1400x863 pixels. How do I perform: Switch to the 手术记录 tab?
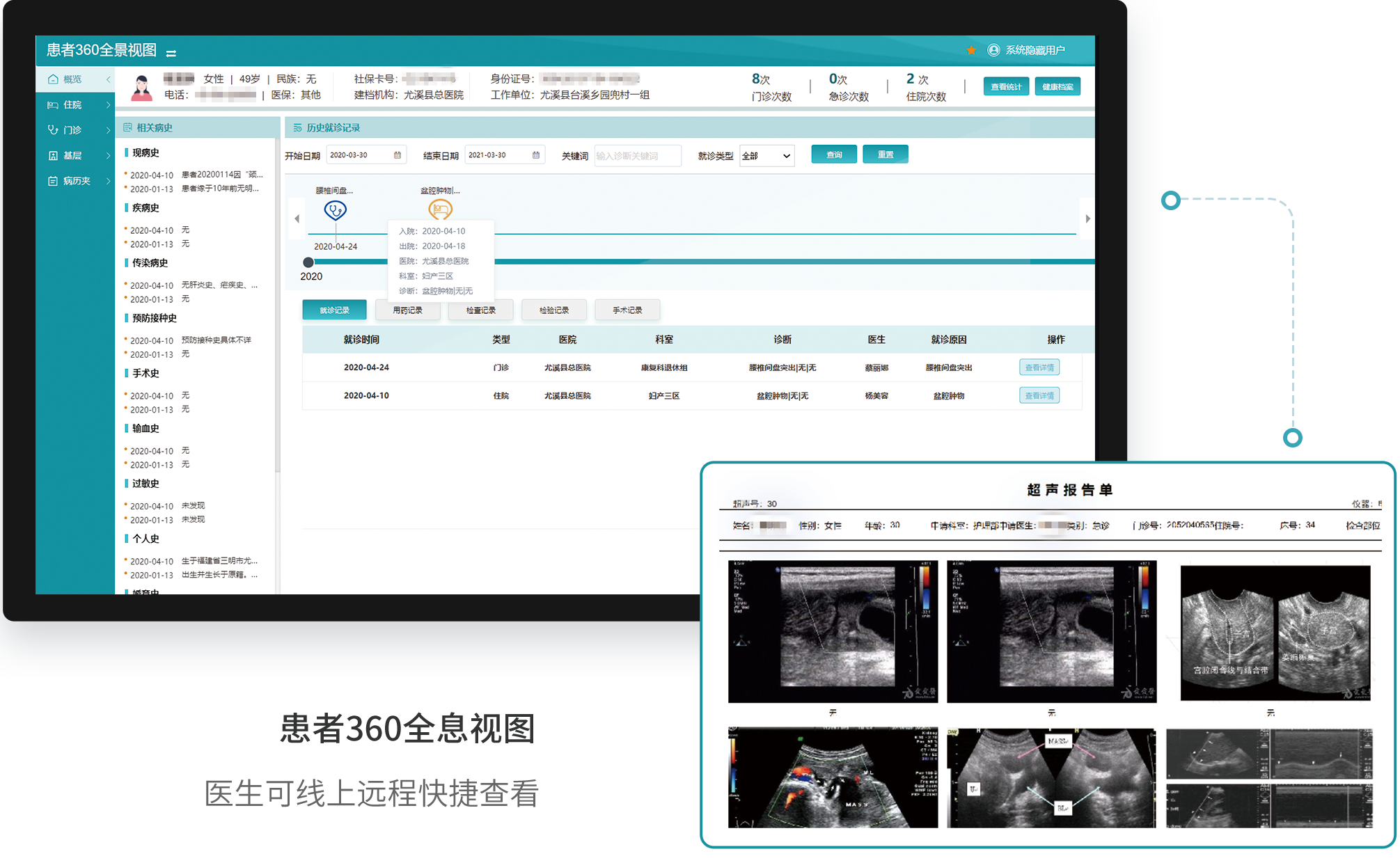tap(627, 310)
